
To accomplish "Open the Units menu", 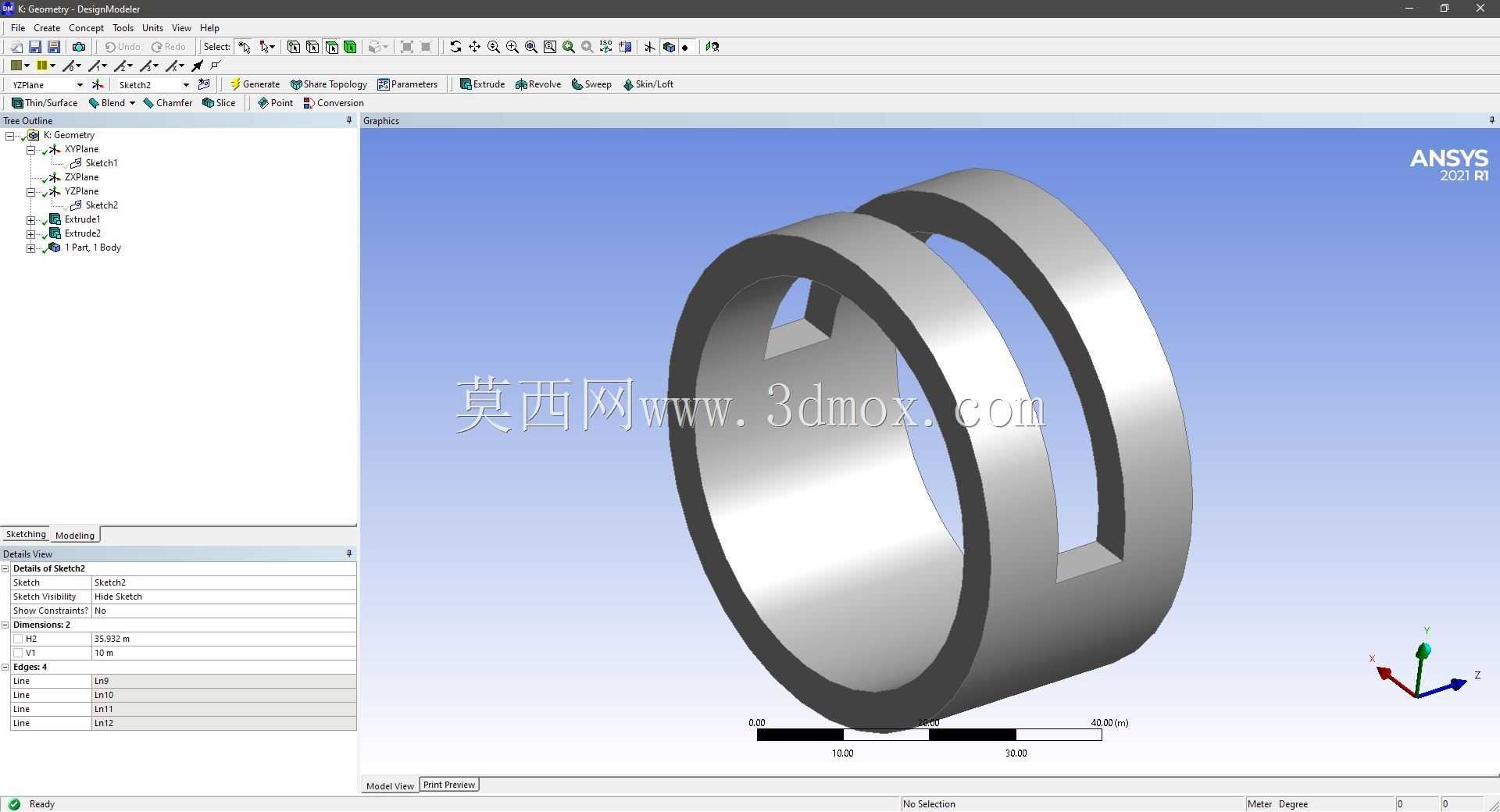I will tap(152, 27).
